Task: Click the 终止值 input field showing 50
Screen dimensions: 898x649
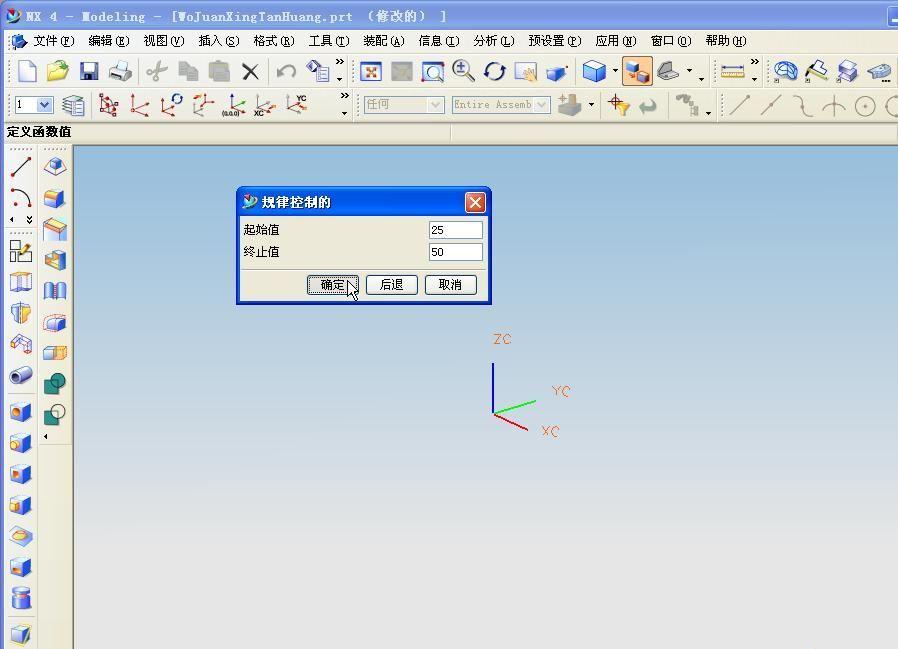Action: click(x=455, y=252)
